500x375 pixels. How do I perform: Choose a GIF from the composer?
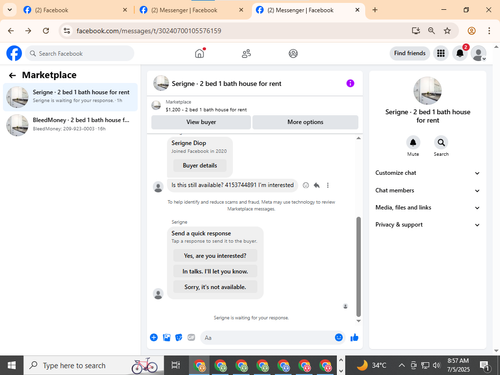pyautogui.click(x=191, y=337)
